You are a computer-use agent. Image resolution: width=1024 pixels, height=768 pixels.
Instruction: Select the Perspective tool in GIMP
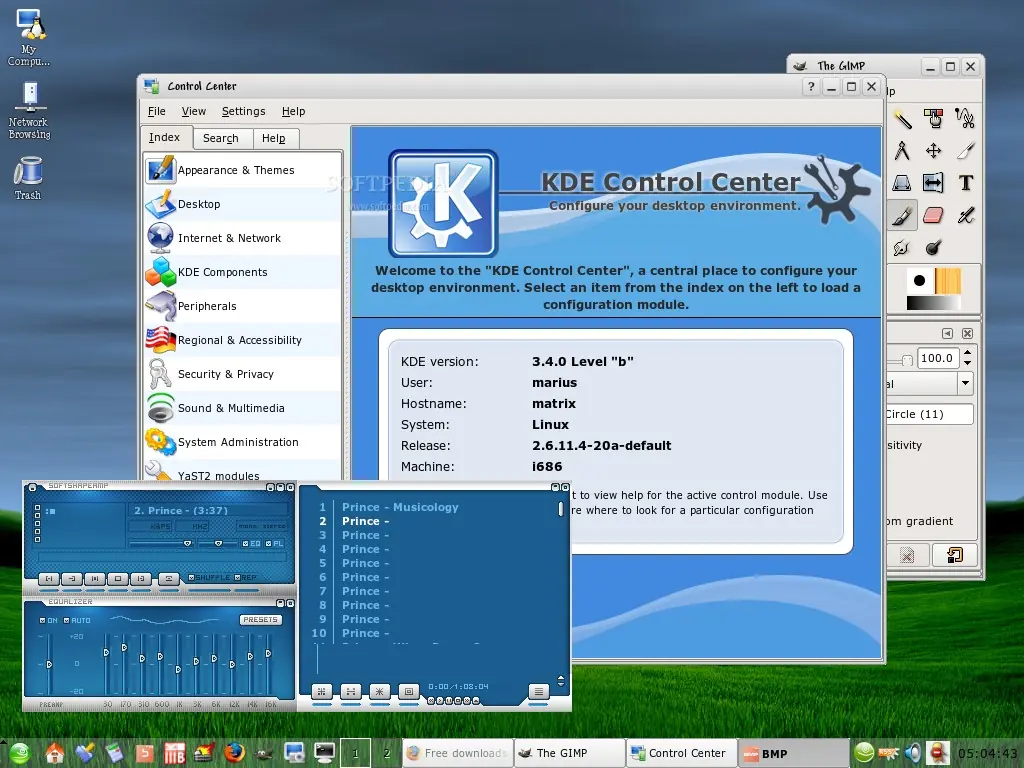(x=902, y=183)
